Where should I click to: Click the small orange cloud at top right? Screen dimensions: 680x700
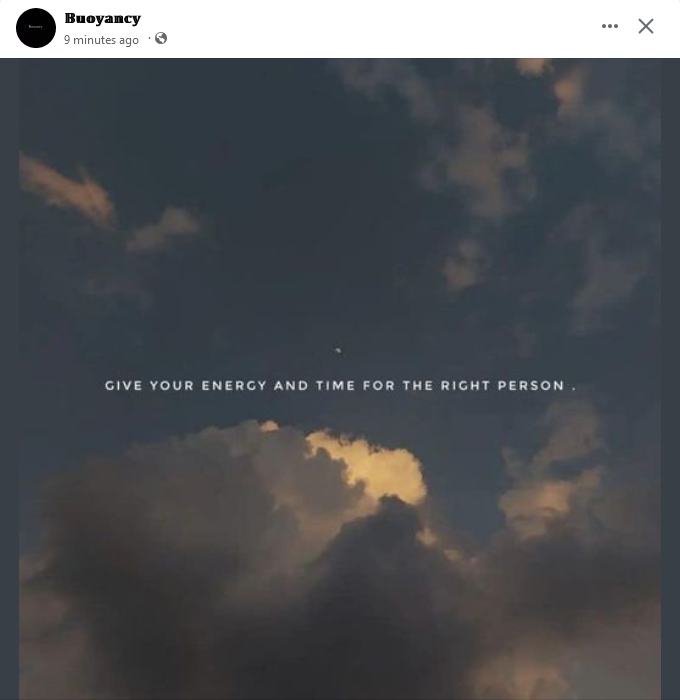click(533, 67)
